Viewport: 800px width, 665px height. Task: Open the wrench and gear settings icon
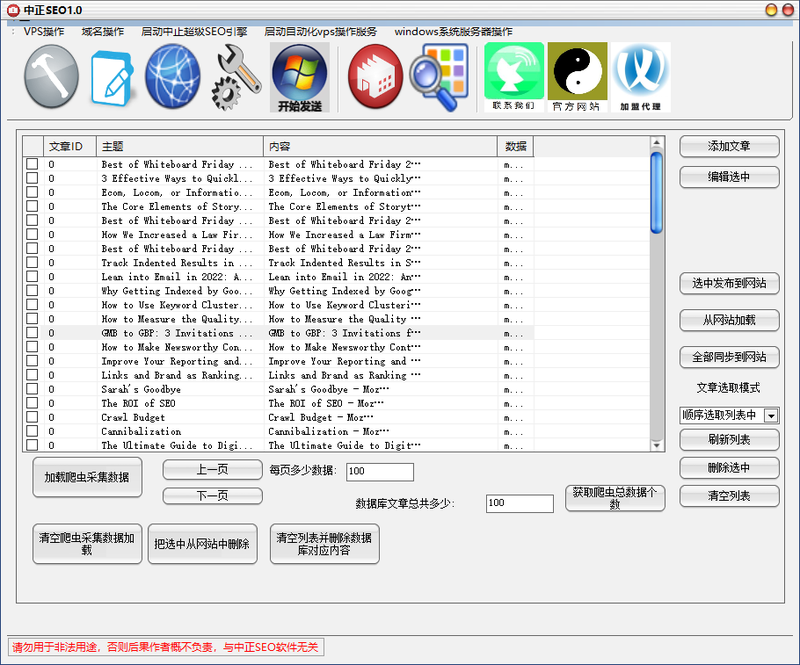(236, 77)
